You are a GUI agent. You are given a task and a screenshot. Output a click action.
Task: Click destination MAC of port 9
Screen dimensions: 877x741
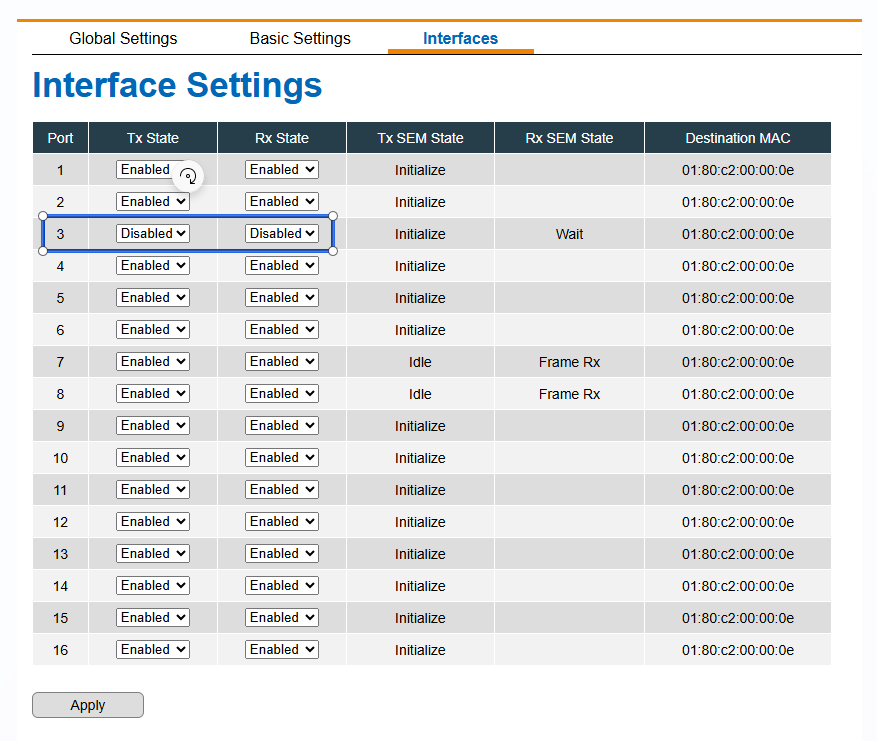pyautogui.click(x=738, y=426)
